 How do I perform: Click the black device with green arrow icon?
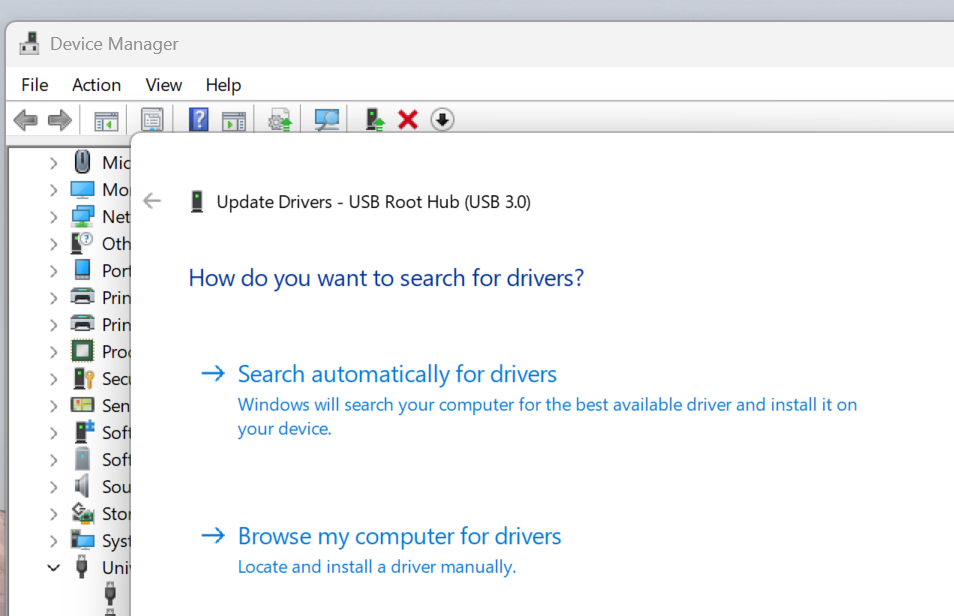pyautogui.click(x=375, y=121)
